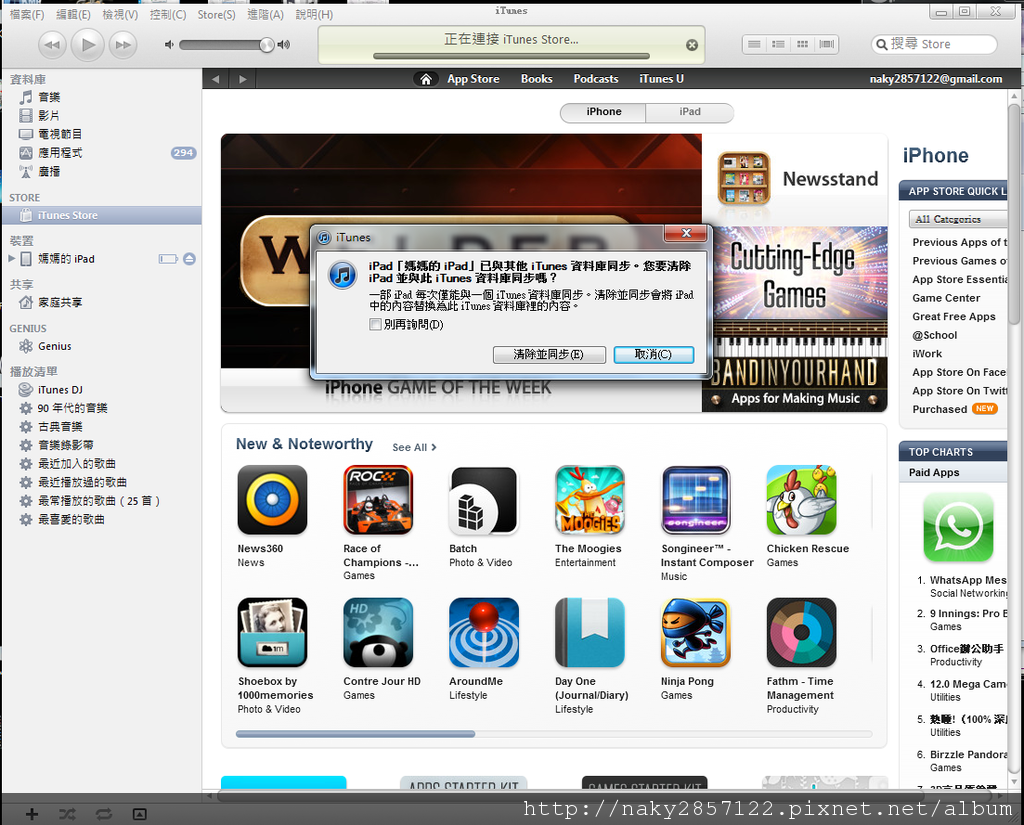Viewport: 1024px width, 825px height.
Task: Go forward in the store navigation
Action: pos(242,79)
